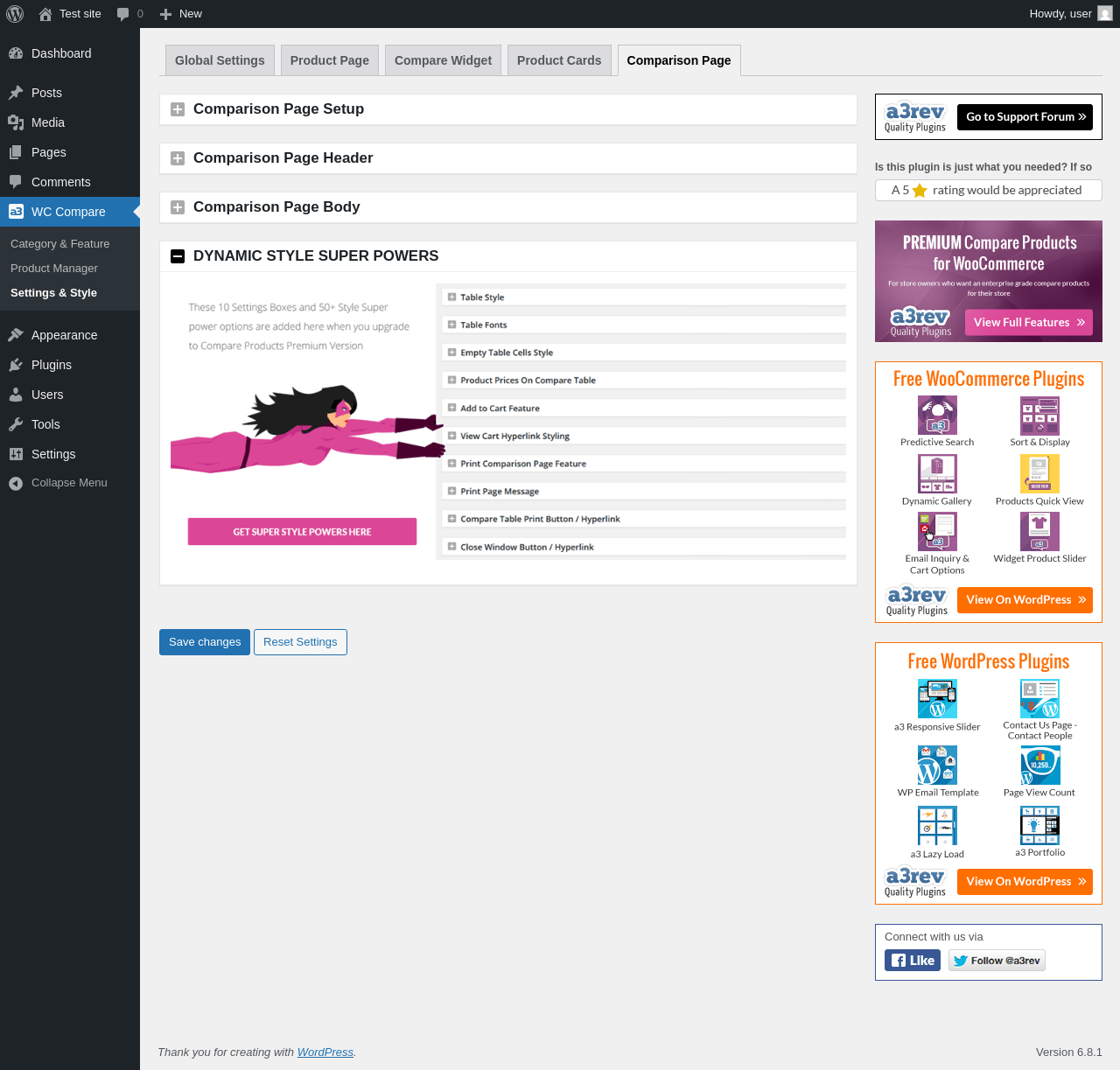Click Go to Support Forum button
Image resolution: width=1120 pixels, height=1070 pixels.
[1025, 117]
